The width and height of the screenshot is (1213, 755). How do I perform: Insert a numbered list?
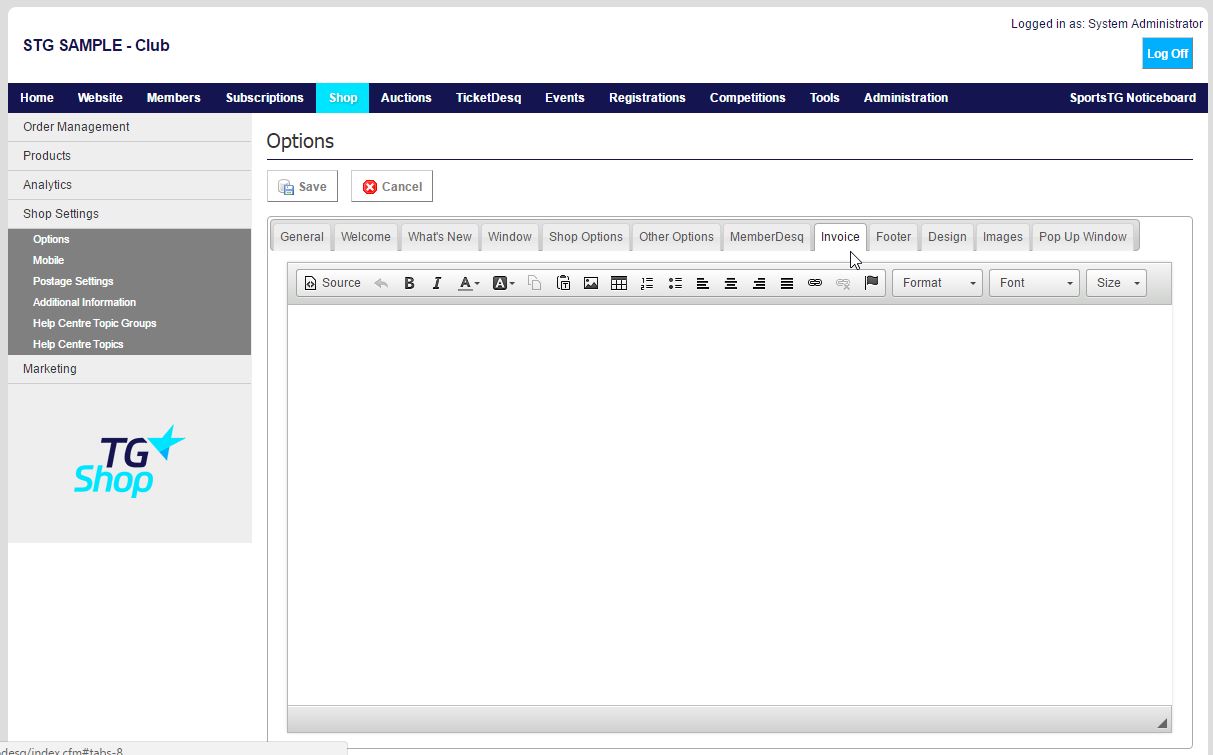[x=647, y=283]
